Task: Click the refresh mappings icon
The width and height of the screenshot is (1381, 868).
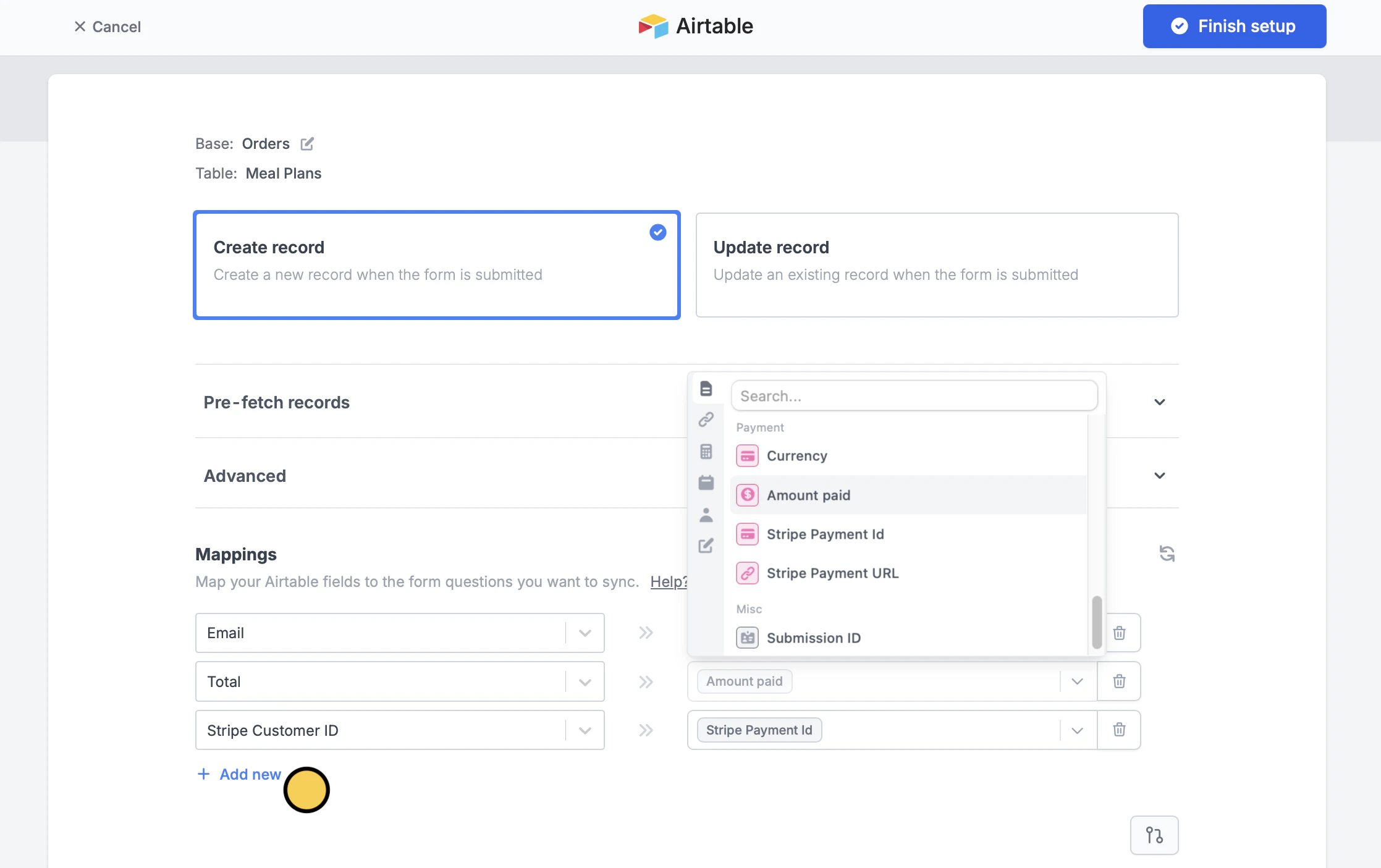Action: point(1167,554)
